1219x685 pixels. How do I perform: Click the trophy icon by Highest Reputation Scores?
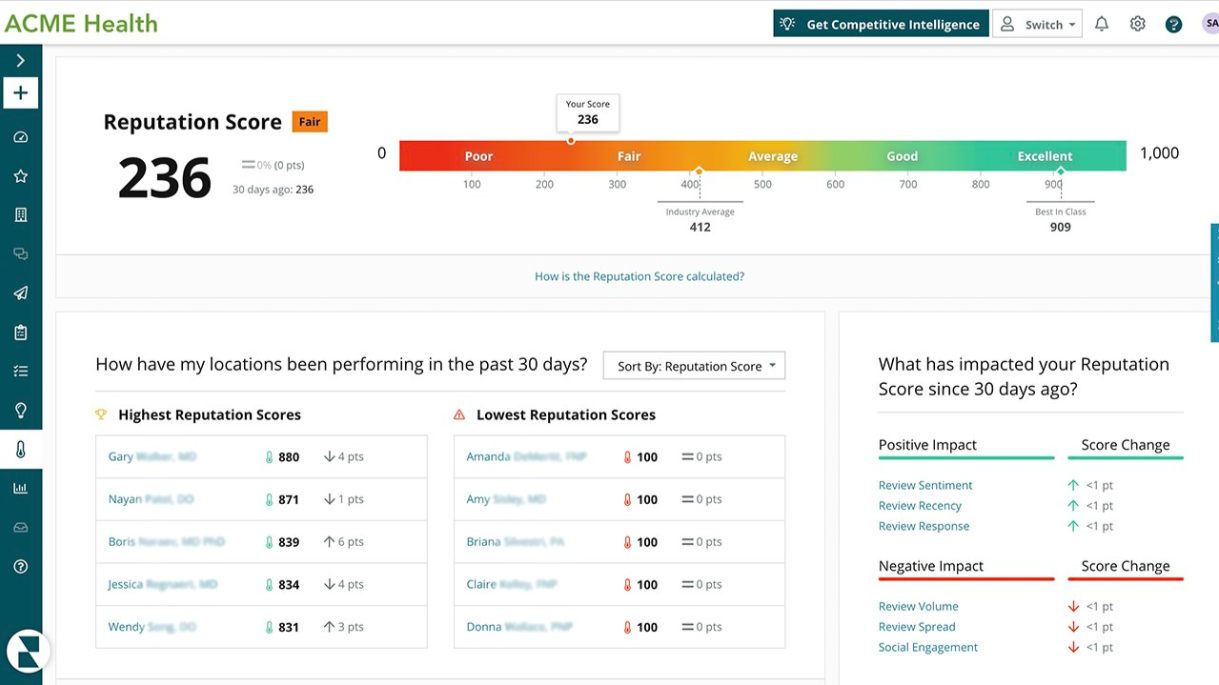coord(101,414)
